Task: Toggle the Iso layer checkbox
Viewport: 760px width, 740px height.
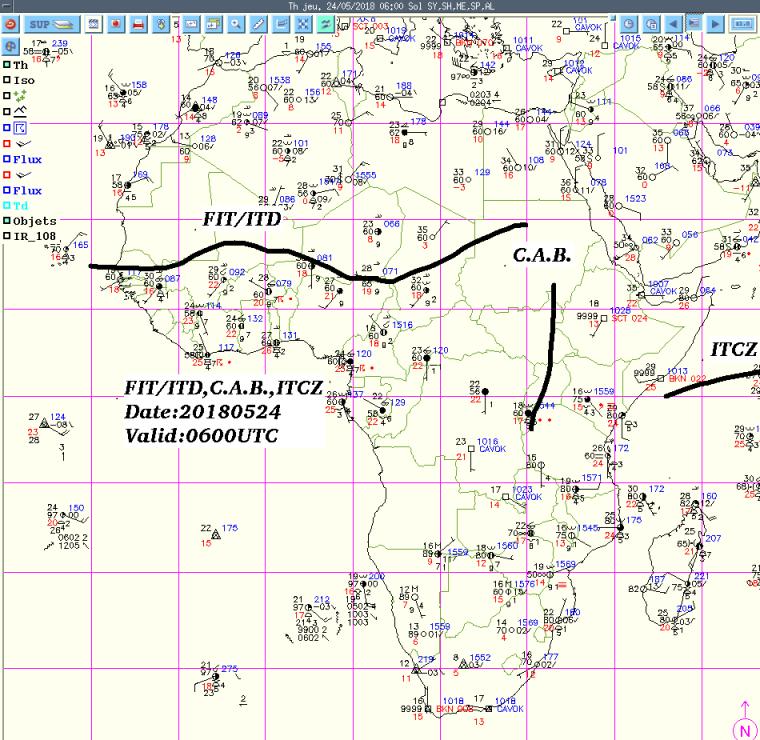Action: (x=7, y=80)
